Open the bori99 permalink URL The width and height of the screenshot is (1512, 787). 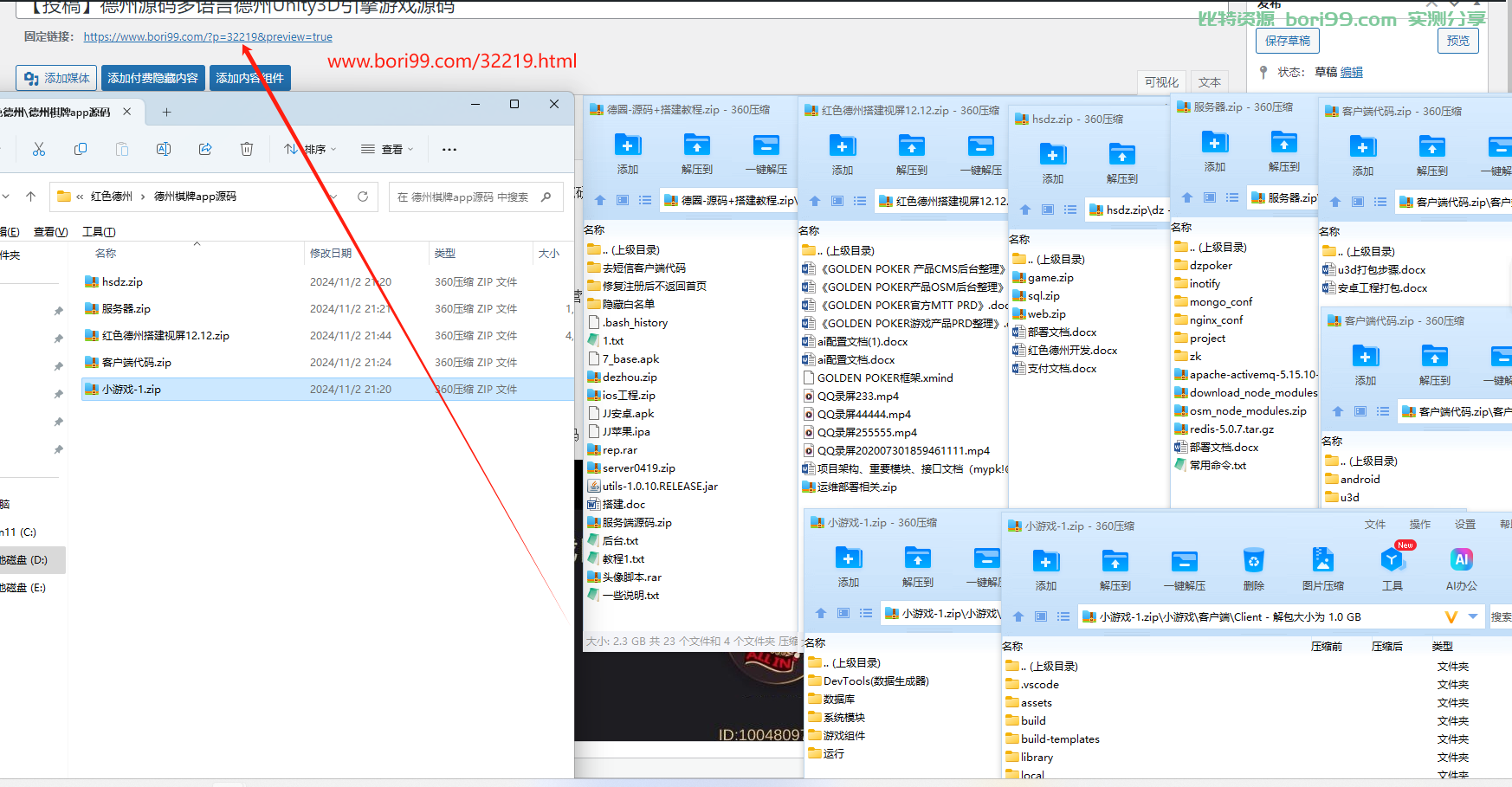(x=208, y=37)
